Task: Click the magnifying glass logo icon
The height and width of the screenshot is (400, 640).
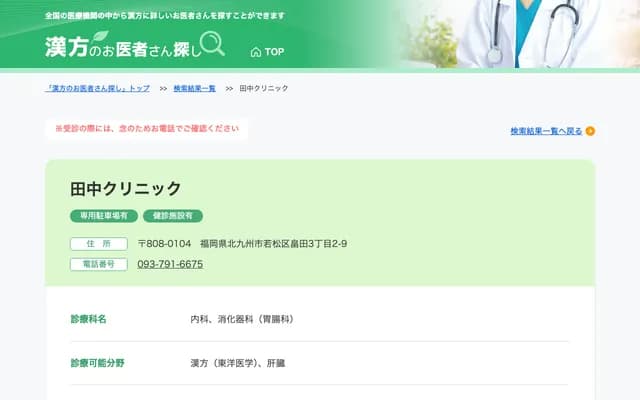Action: (x=212, y=43)
